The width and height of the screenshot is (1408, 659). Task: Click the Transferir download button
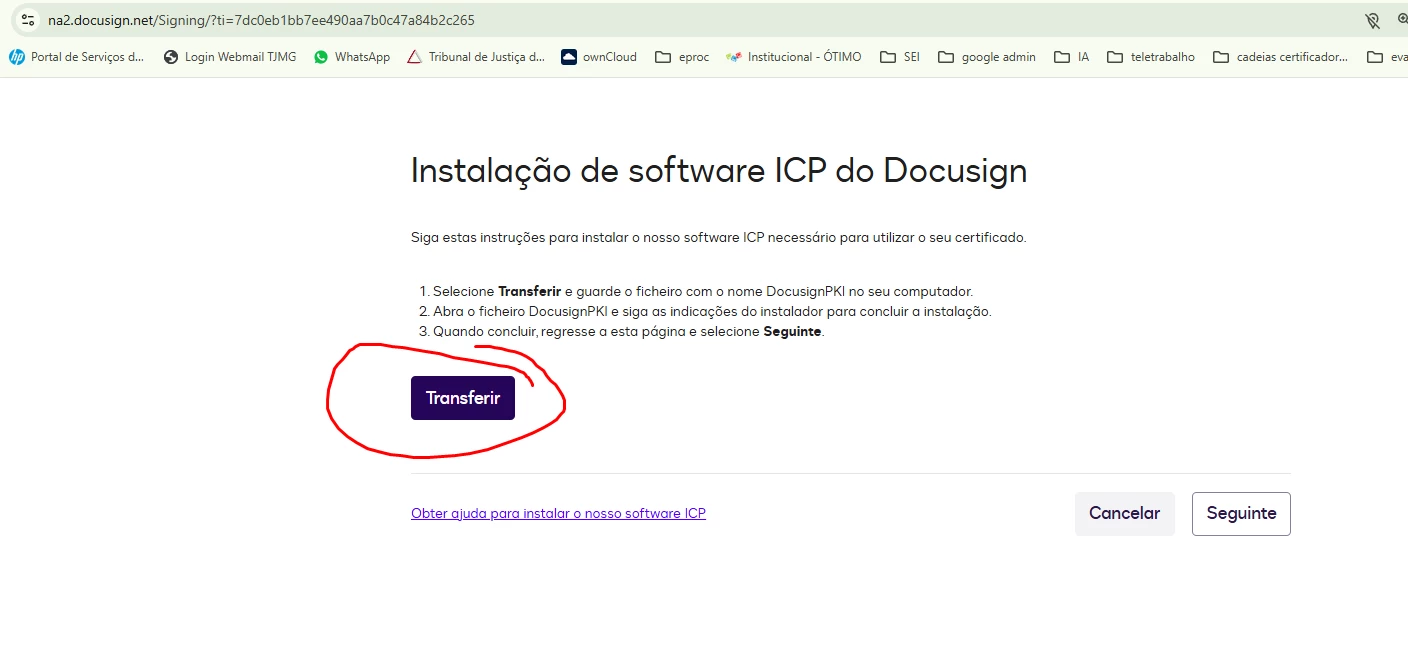click(462, 398)
